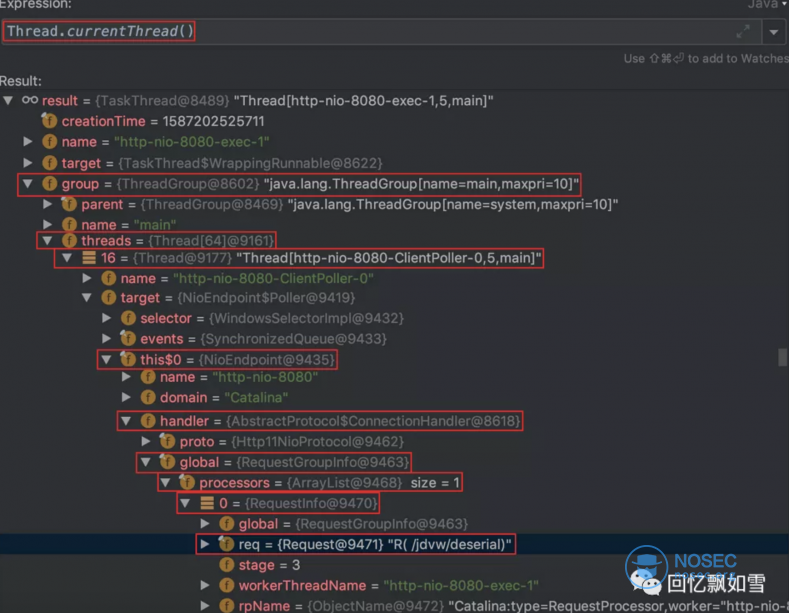
Task: Collapse element 0 RequestInfo@9470 node
Action: (185, 503)
